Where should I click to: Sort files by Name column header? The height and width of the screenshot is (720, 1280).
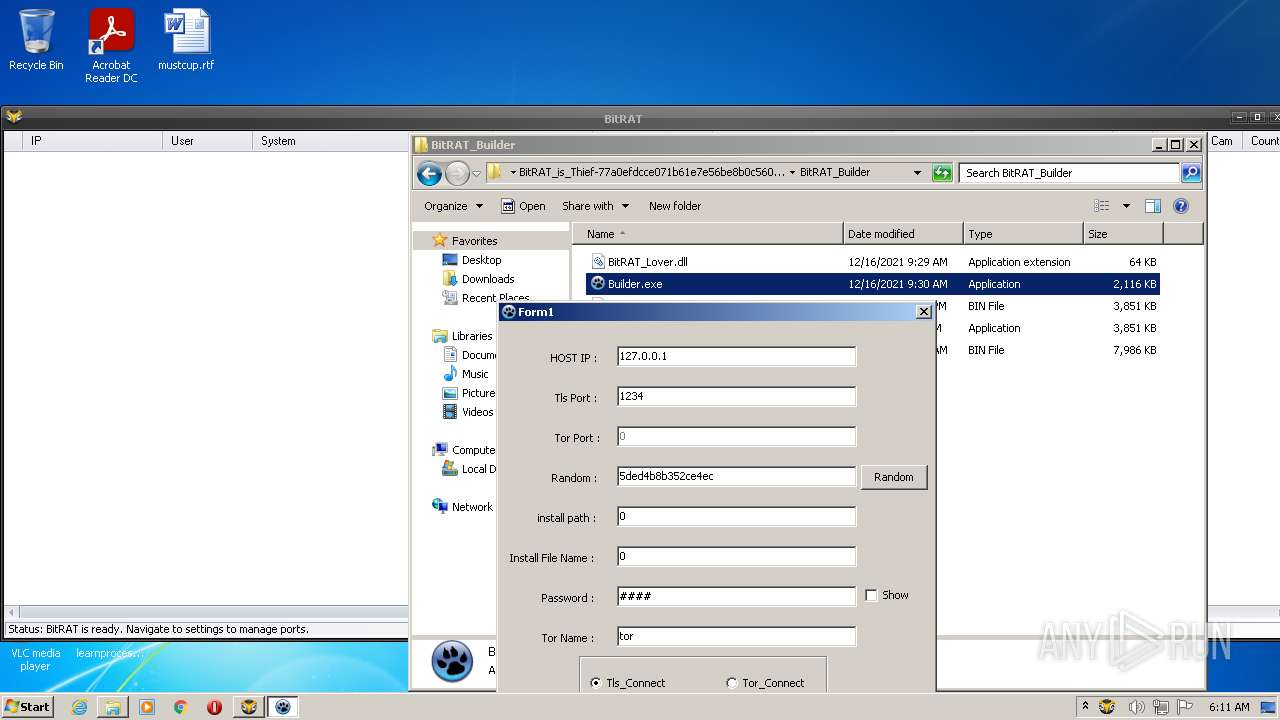click(708, 234)
